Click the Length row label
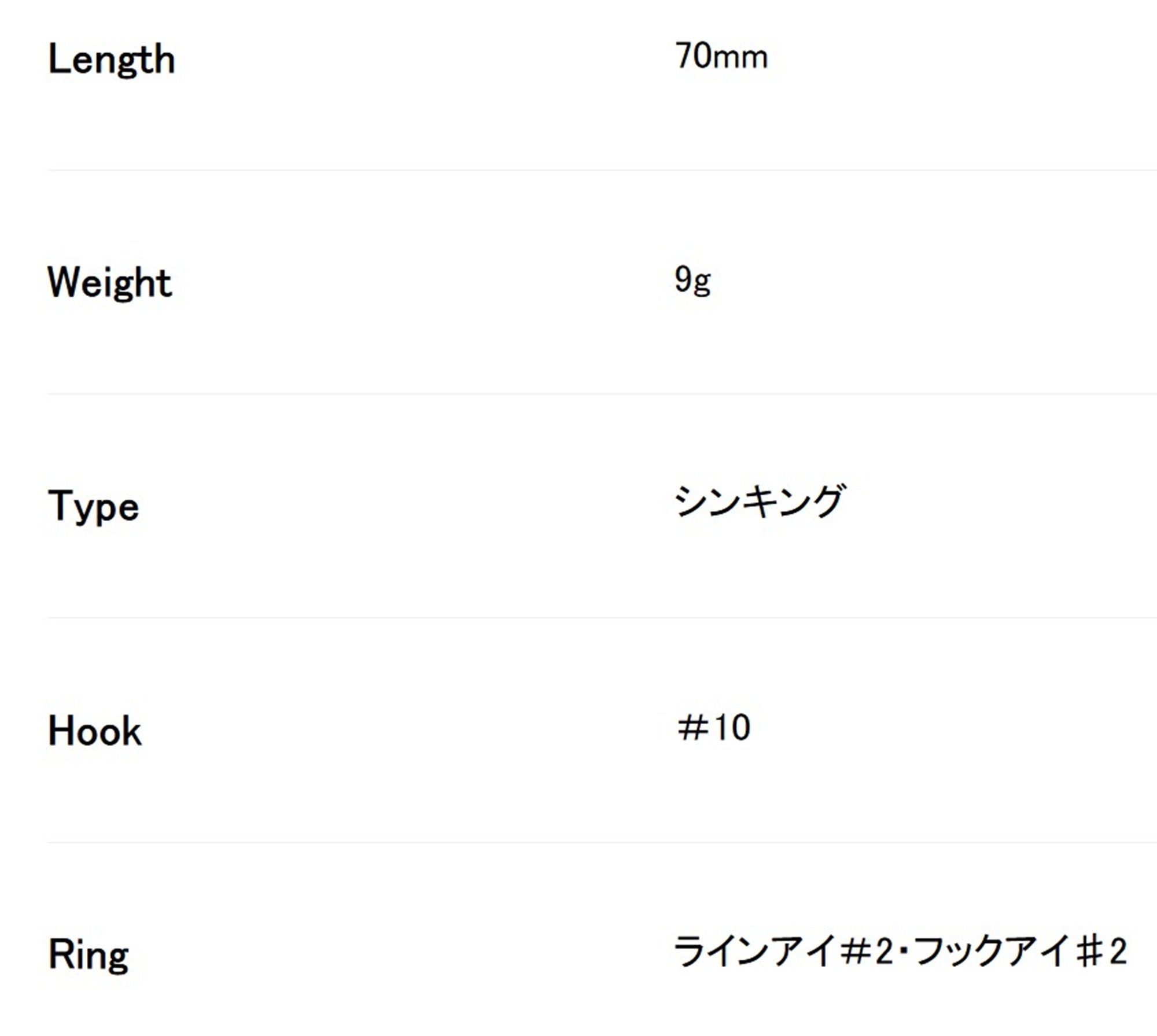Viewport: 1157px width, 1036px height. [111, 60]
